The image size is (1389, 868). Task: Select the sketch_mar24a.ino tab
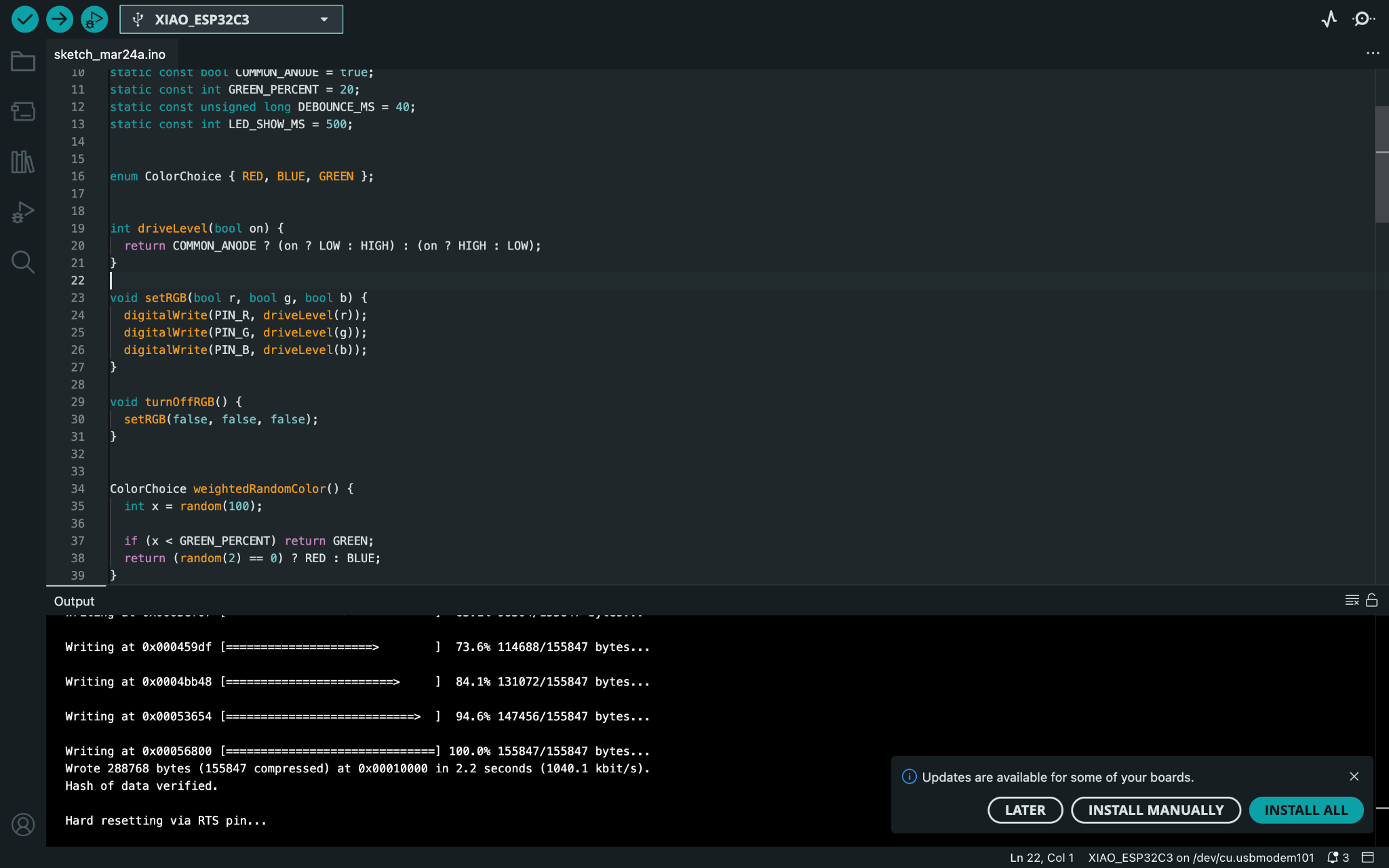point(110,54)
